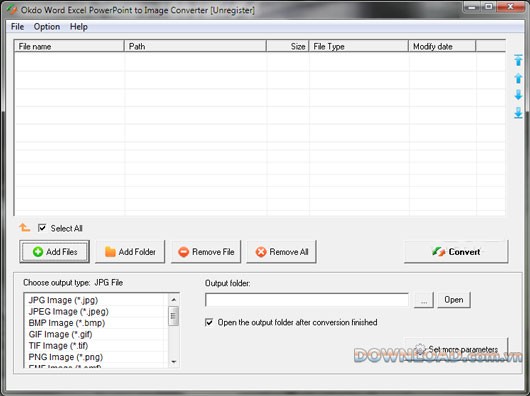The image size is (530, 396).
Task: Click the Add Folder button
Action: (x=130, y=252)
